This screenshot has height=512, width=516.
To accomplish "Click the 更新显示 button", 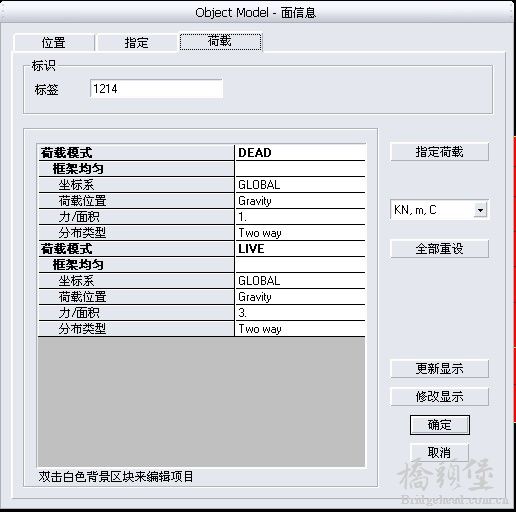I will pos(439,369).
